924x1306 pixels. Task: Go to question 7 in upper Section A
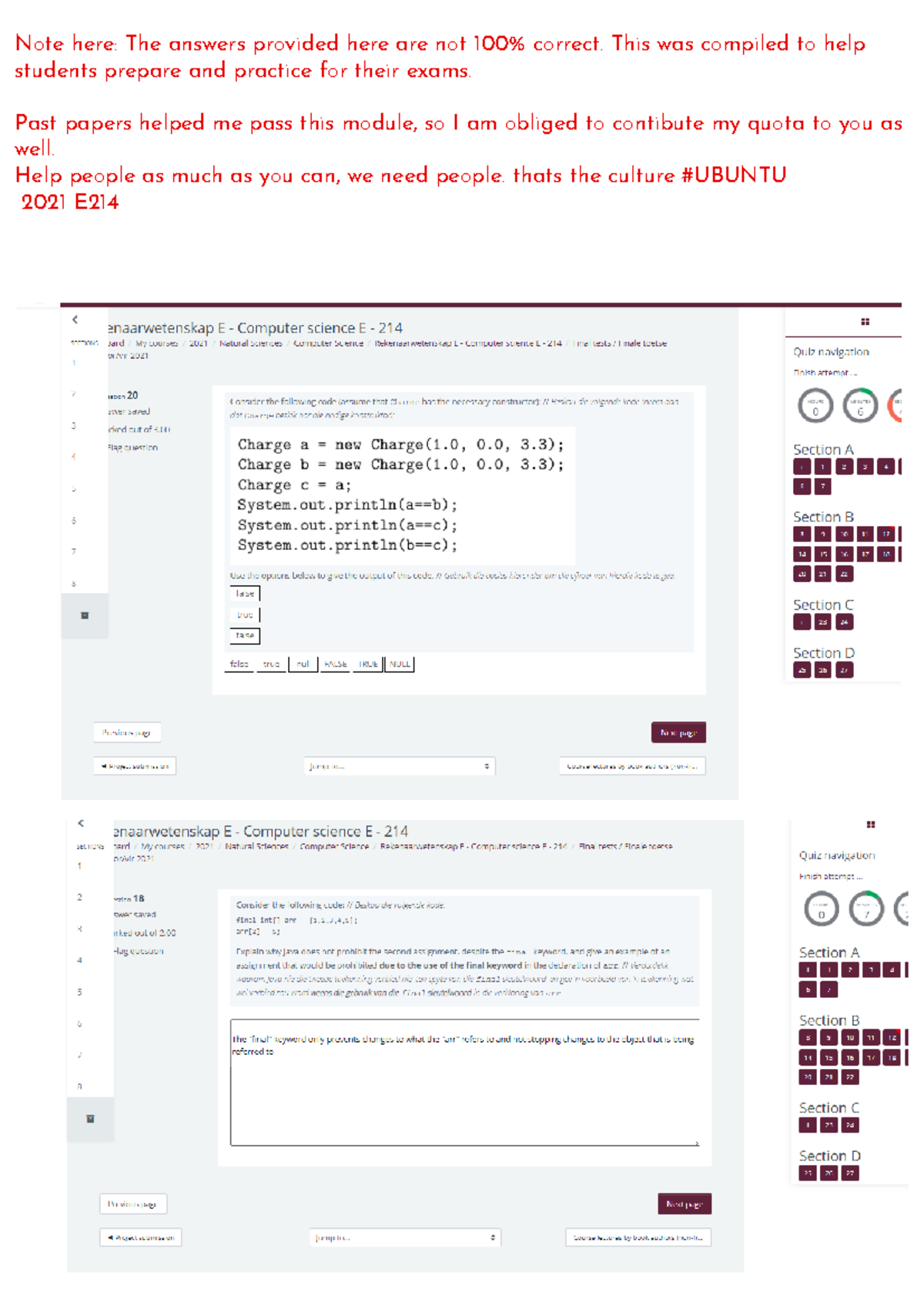pyautogui.click(x=823, y=487)
